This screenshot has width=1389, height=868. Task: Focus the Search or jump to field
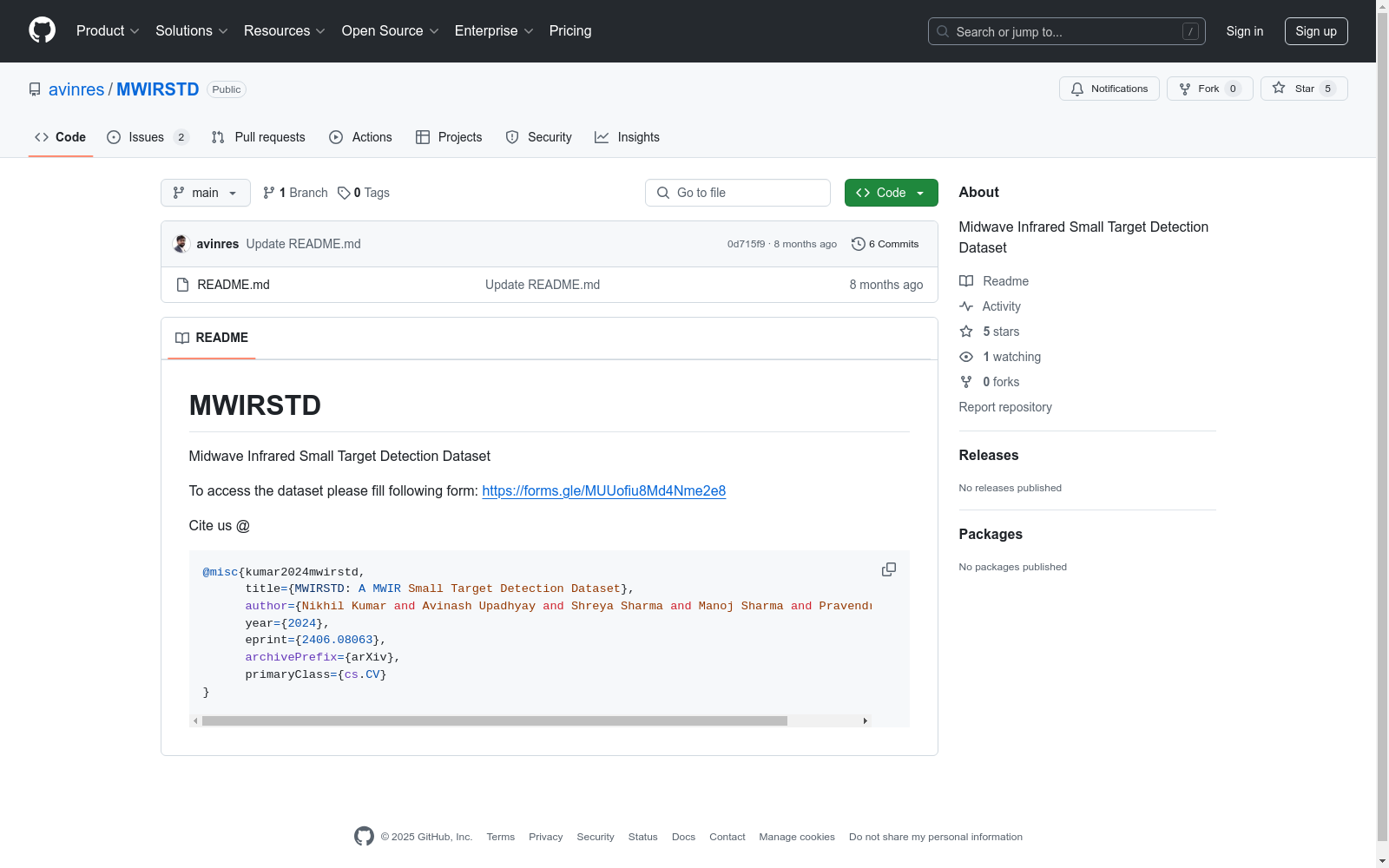[1066, 31]
